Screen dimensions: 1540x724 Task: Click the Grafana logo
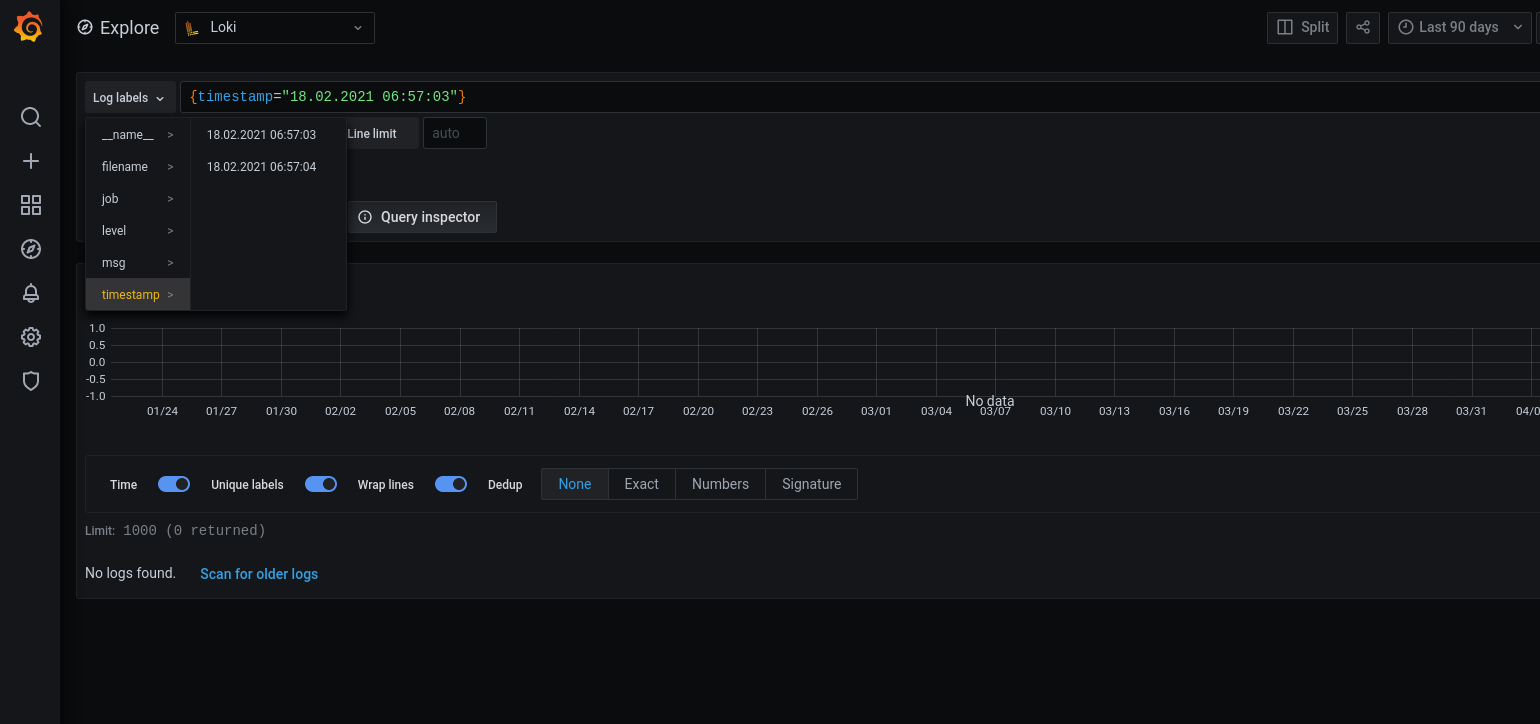[28, 27]
